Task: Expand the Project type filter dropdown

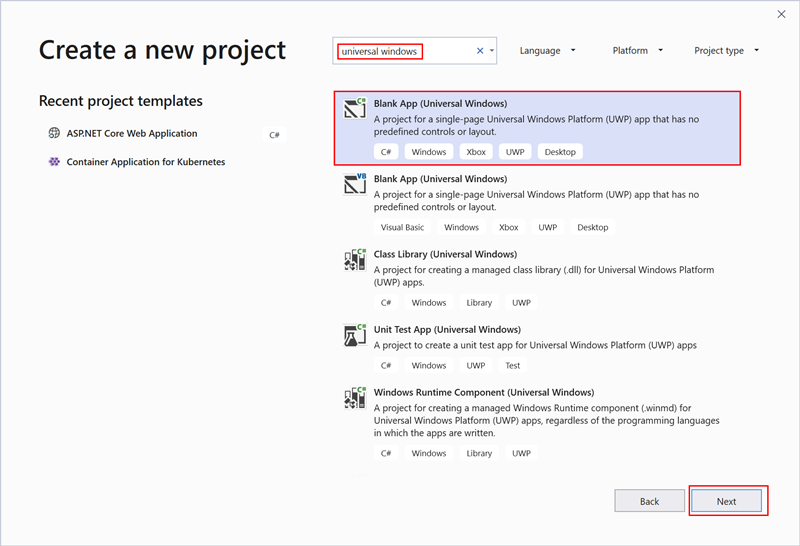Action: pyautogui.click(x=726, y=50)
